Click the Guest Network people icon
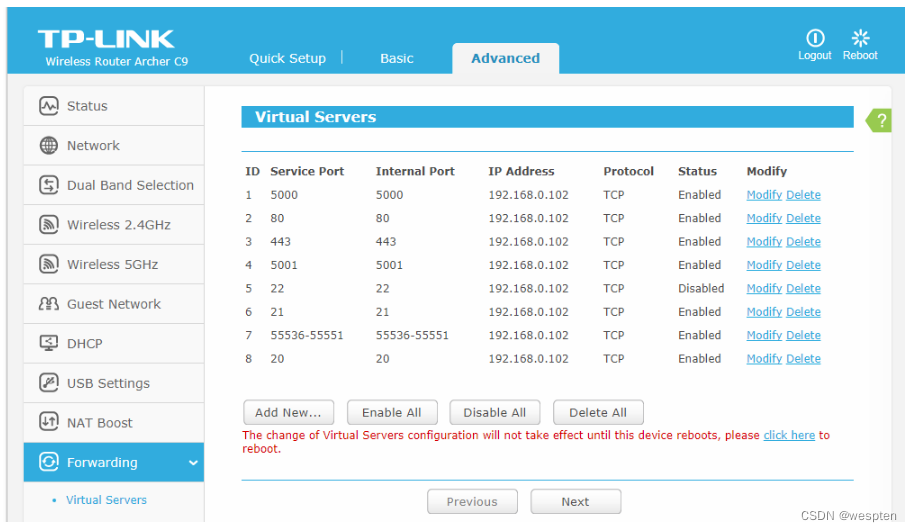The width and height of the screenshot is (912, 532). point(49,304)
